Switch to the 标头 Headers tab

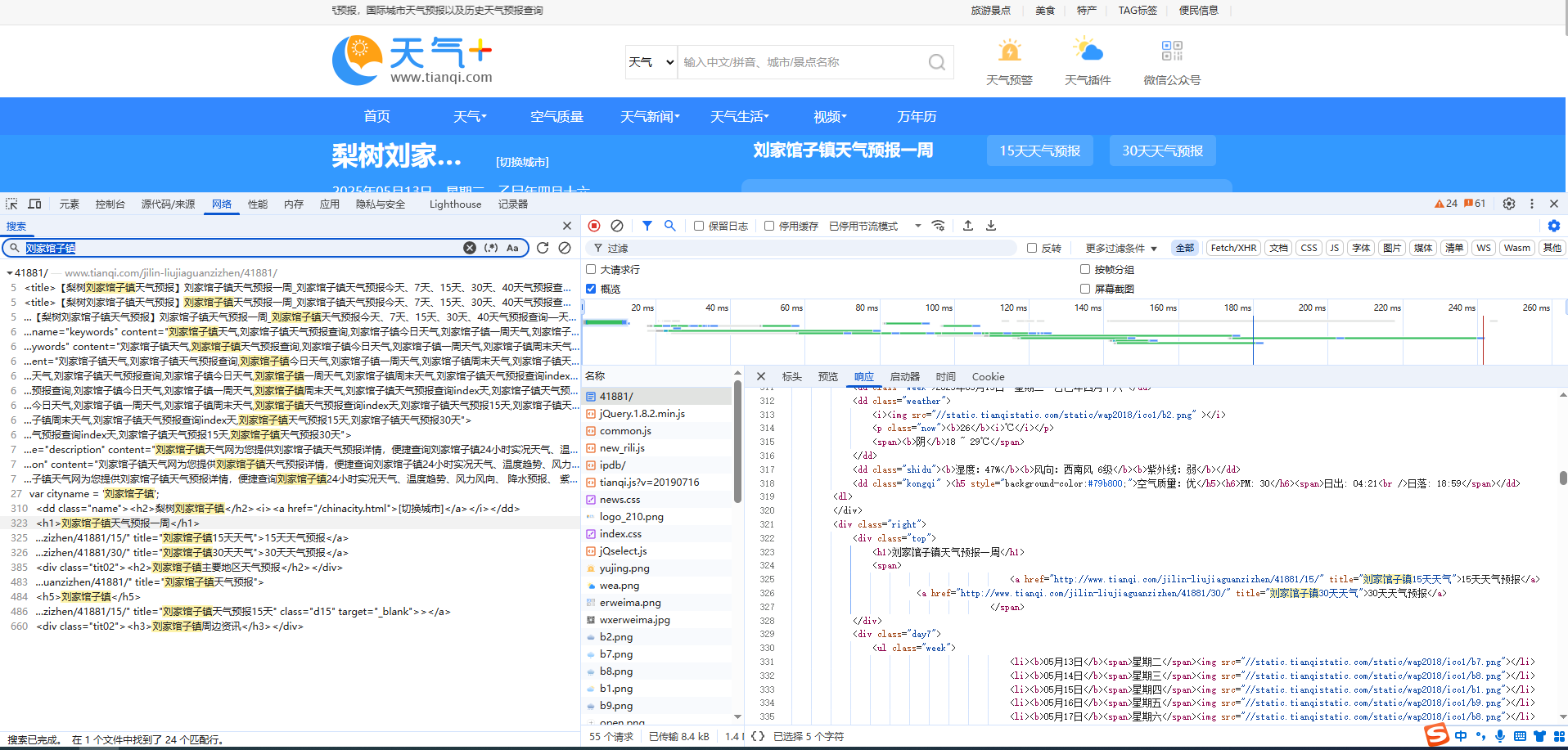tap(792, 376)
